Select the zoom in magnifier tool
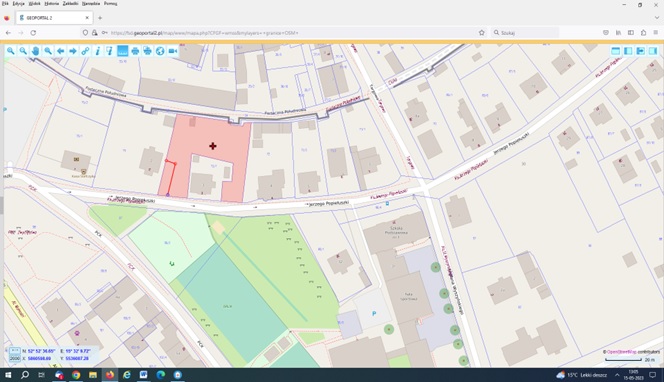Viewport: 664px width, 382px height. (x=11, y=51)
